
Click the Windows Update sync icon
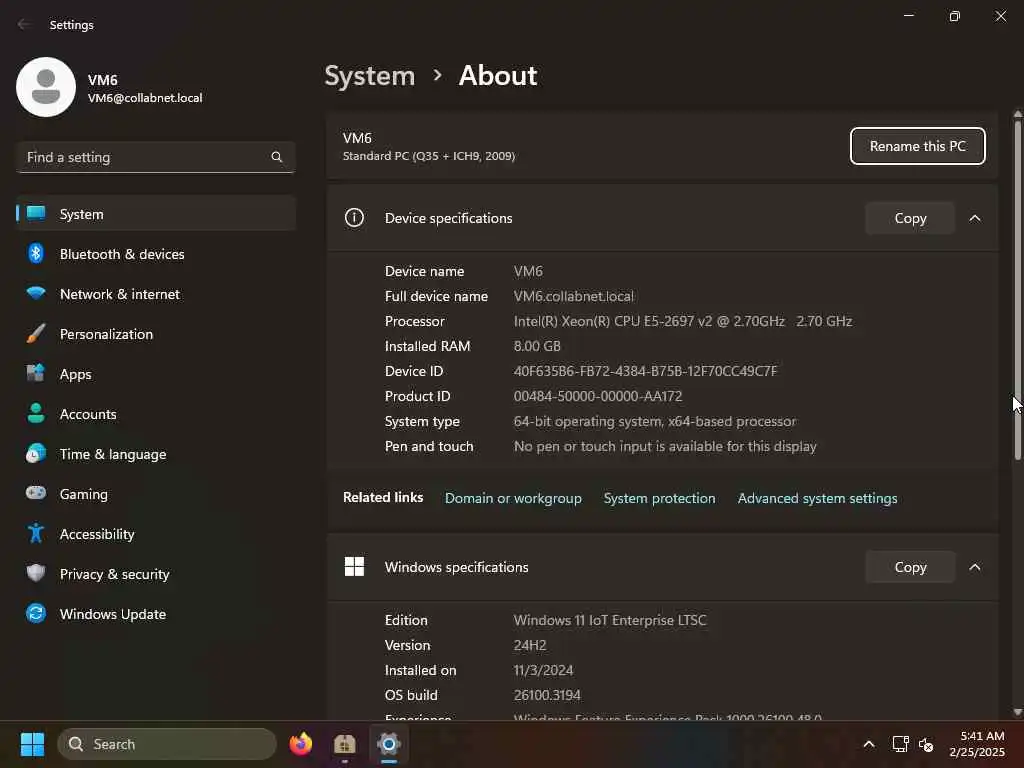36,613
